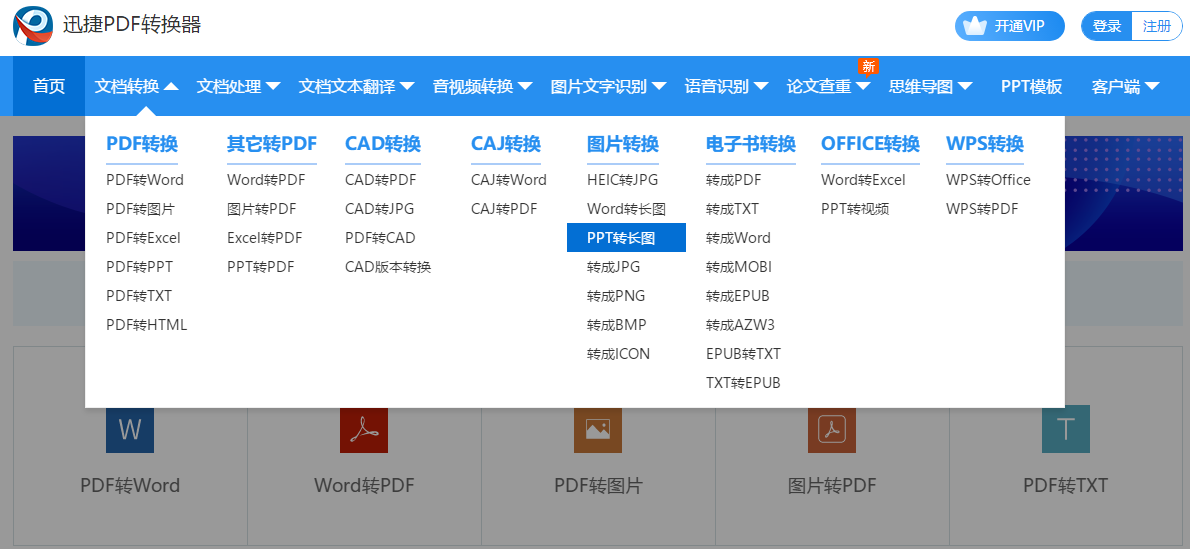Select PPT转长图 menu item
Screen dimensions: 1190x549
coord(626,238)
